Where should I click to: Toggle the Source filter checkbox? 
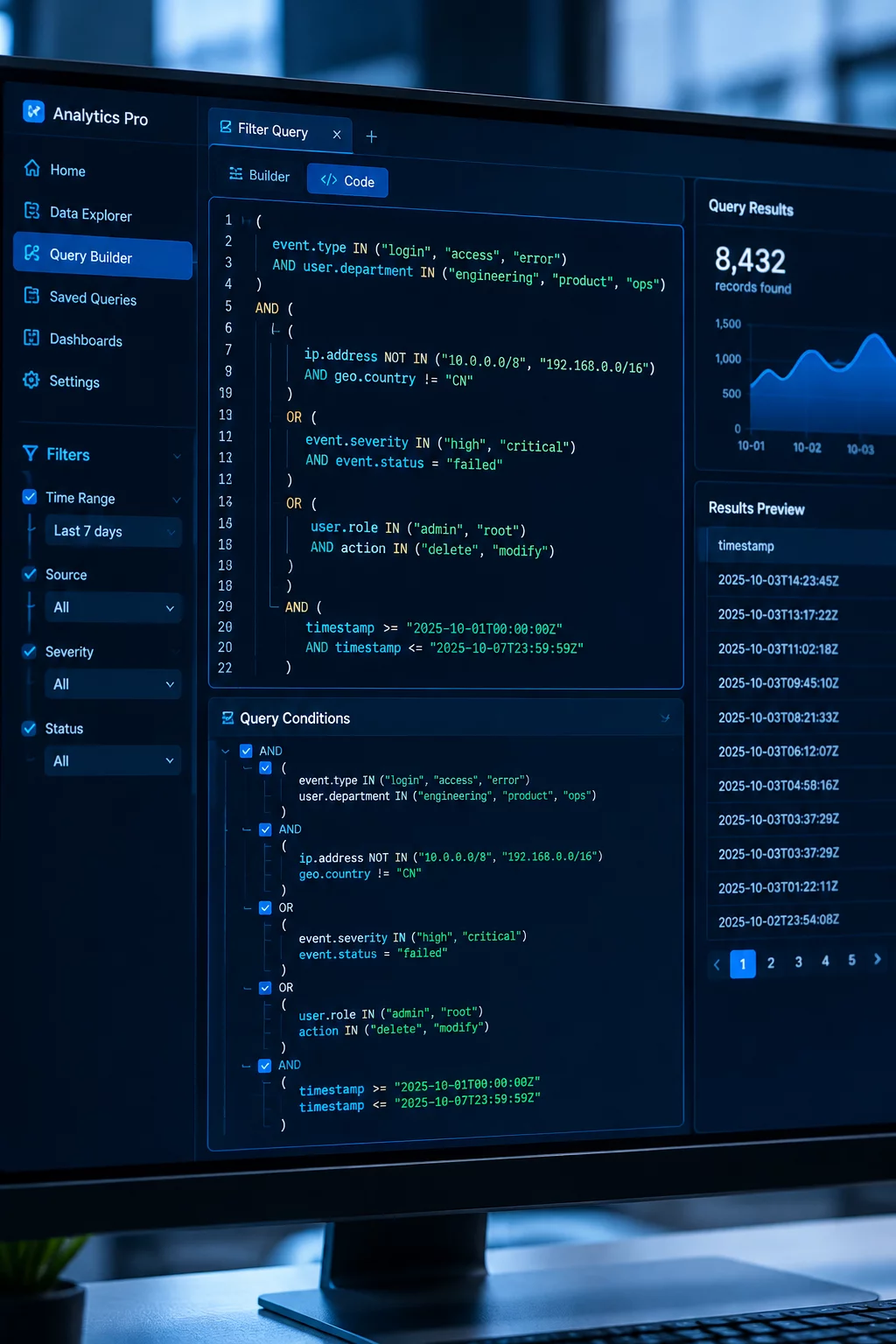(30, 574)
